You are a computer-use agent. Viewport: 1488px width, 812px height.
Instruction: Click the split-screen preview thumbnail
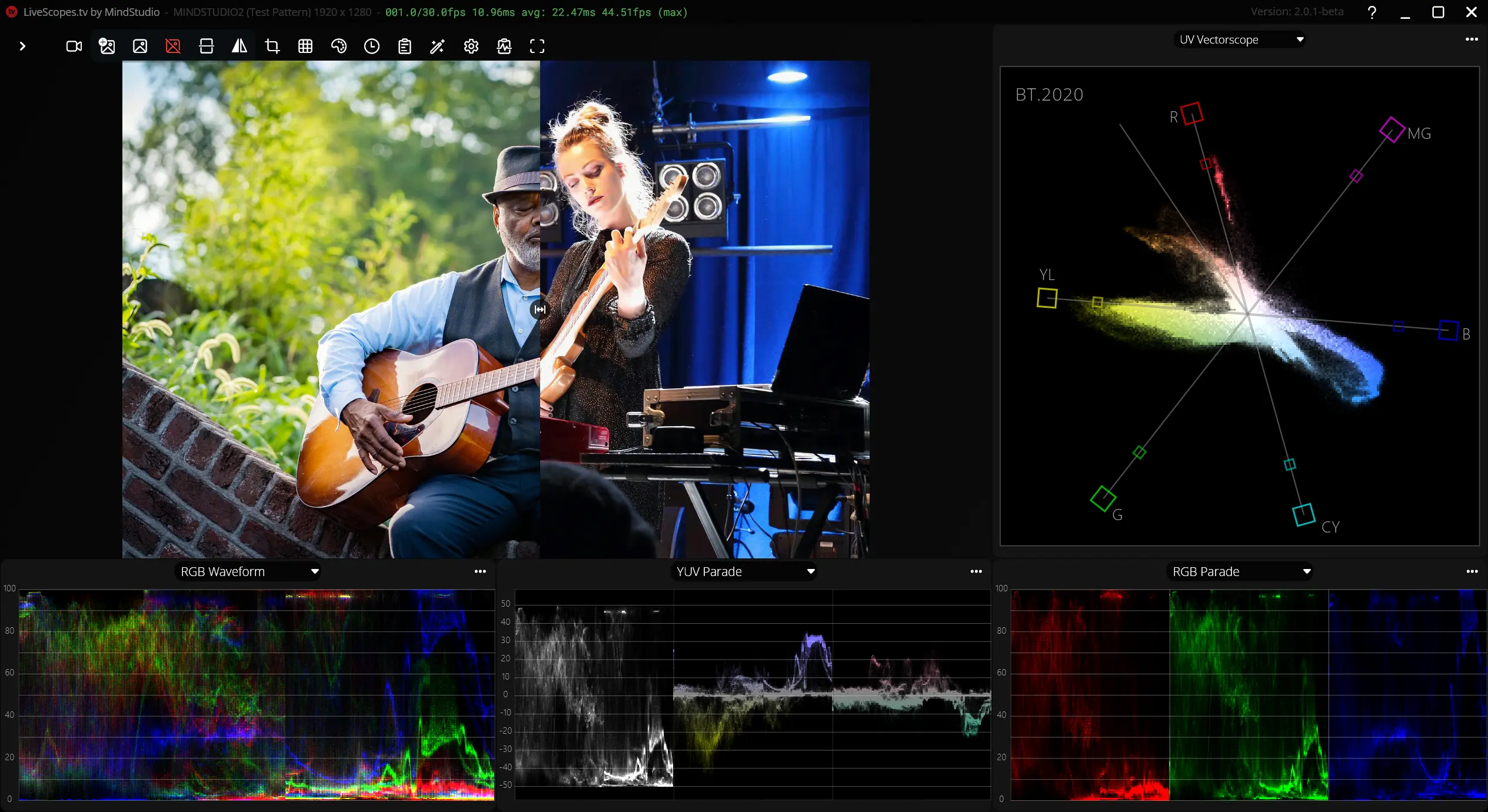click(207, 46)
